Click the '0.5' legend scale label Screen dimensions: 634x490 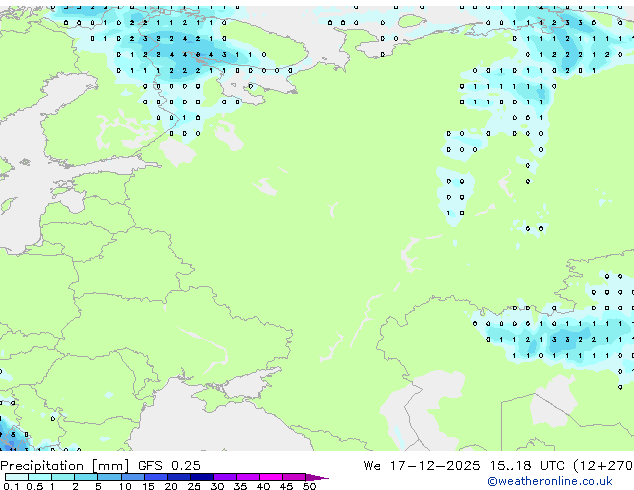34,486
